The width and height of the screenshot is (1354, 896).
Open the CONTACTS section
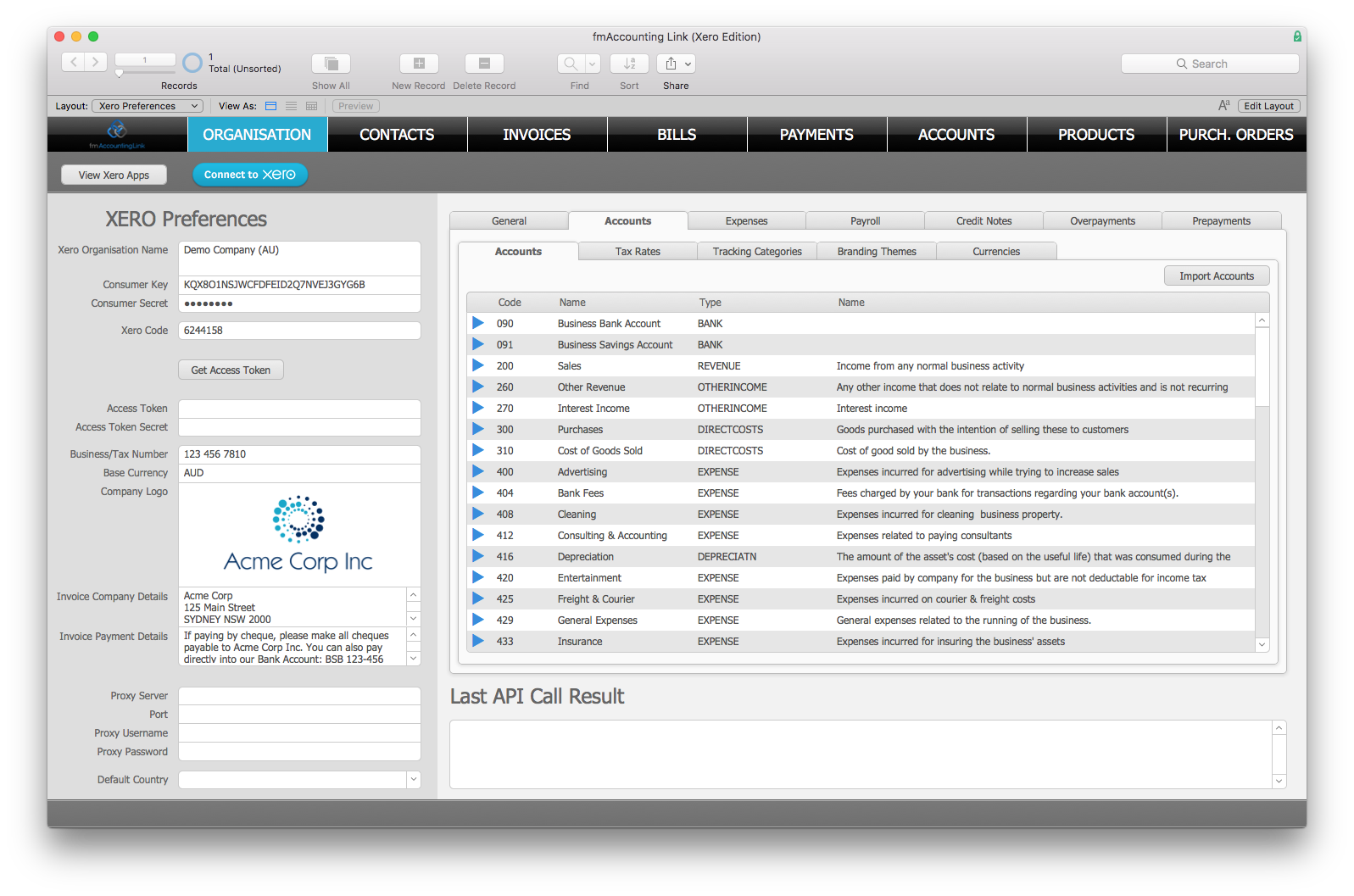397,135
